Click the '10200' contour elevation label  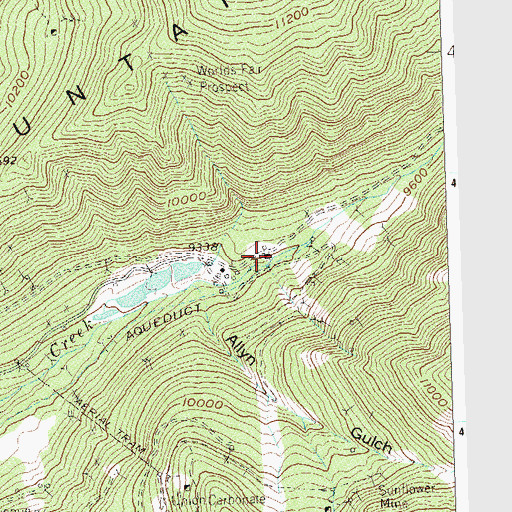coord(18,88)
